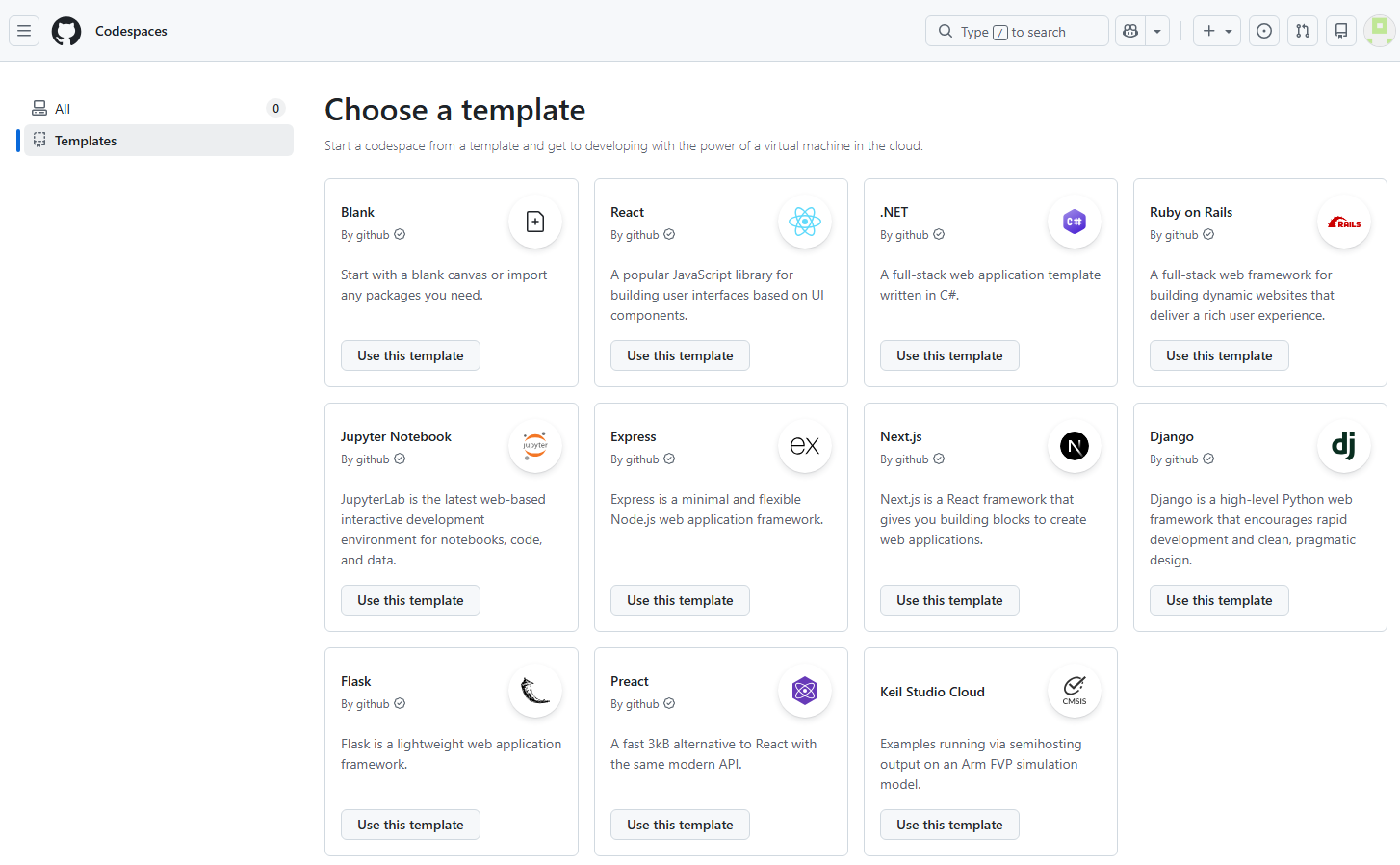1400x865 pixels.
Task: Expand the Copilot dropdown arrow
Action: tap(1157, 31)
